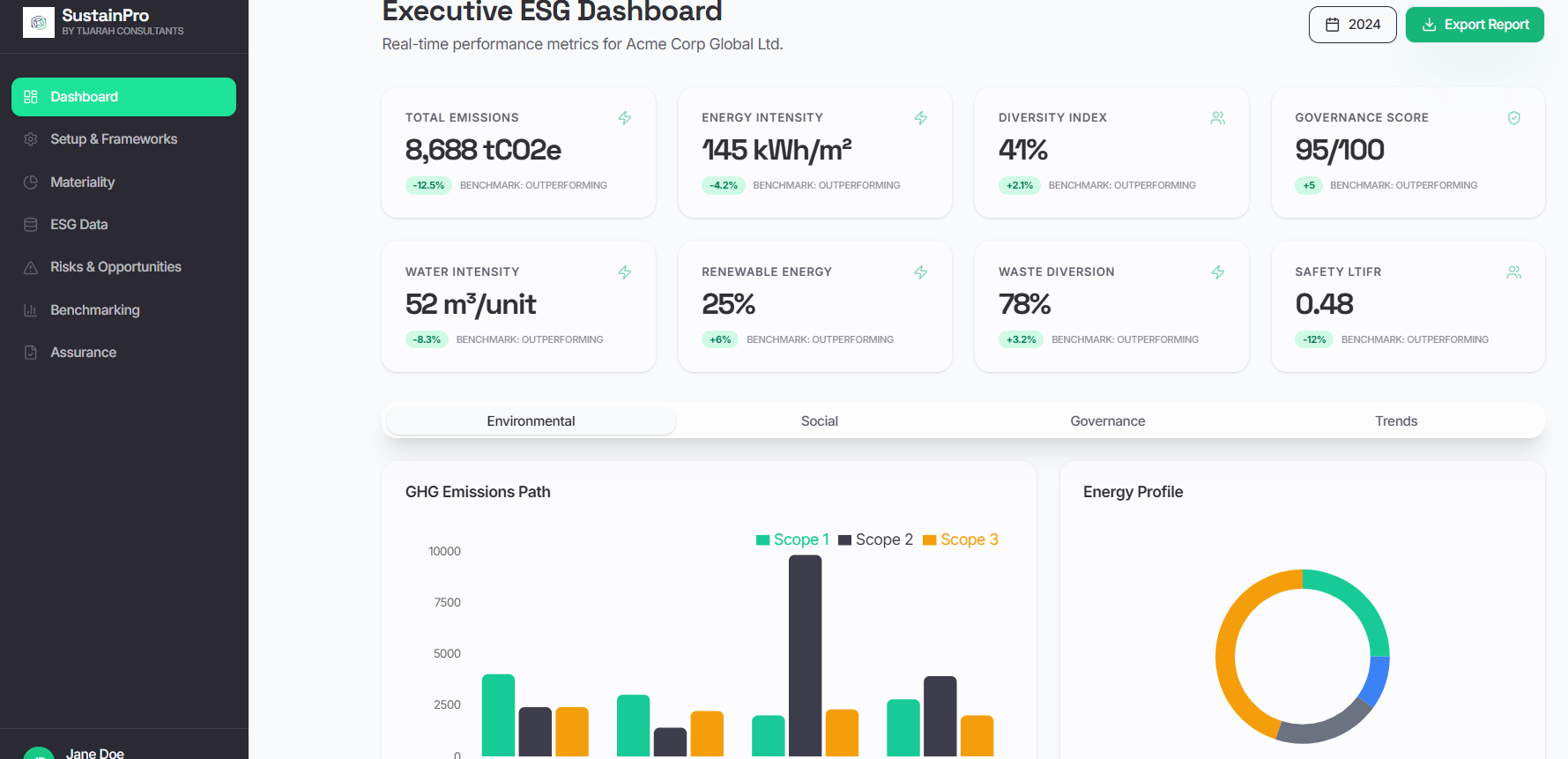This screenshot has width=1568, height=759.
Task: Click the bar chart icon beside Benchmarking
Action: pyautogui.click(x=31, y=310)
